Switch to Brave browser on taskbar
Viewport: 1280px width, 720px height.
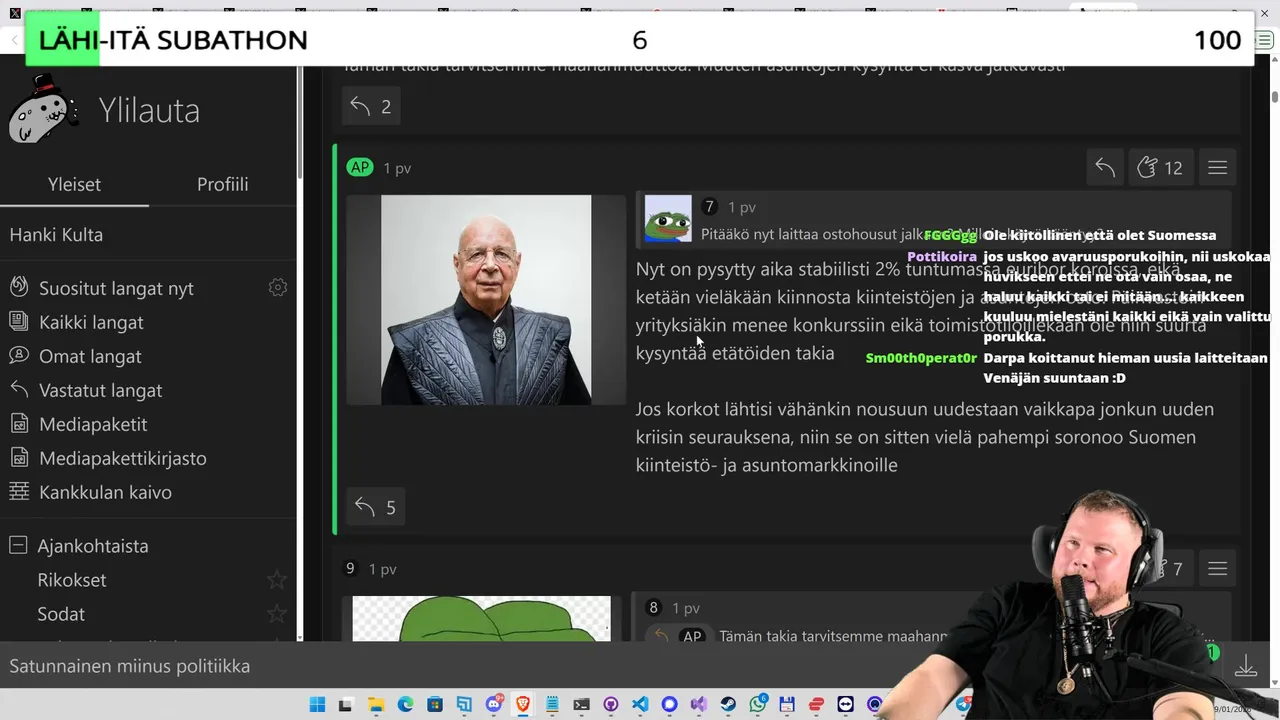click(x=523, y=705)
